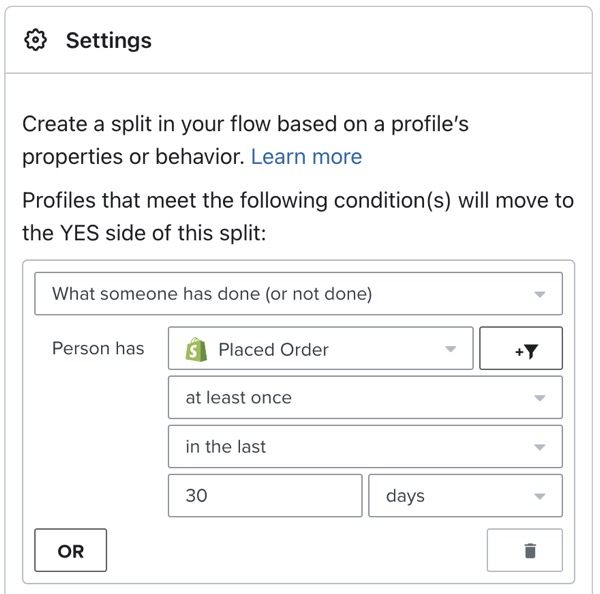
Task: Add an OR condition
Action: tap(71, 551)
